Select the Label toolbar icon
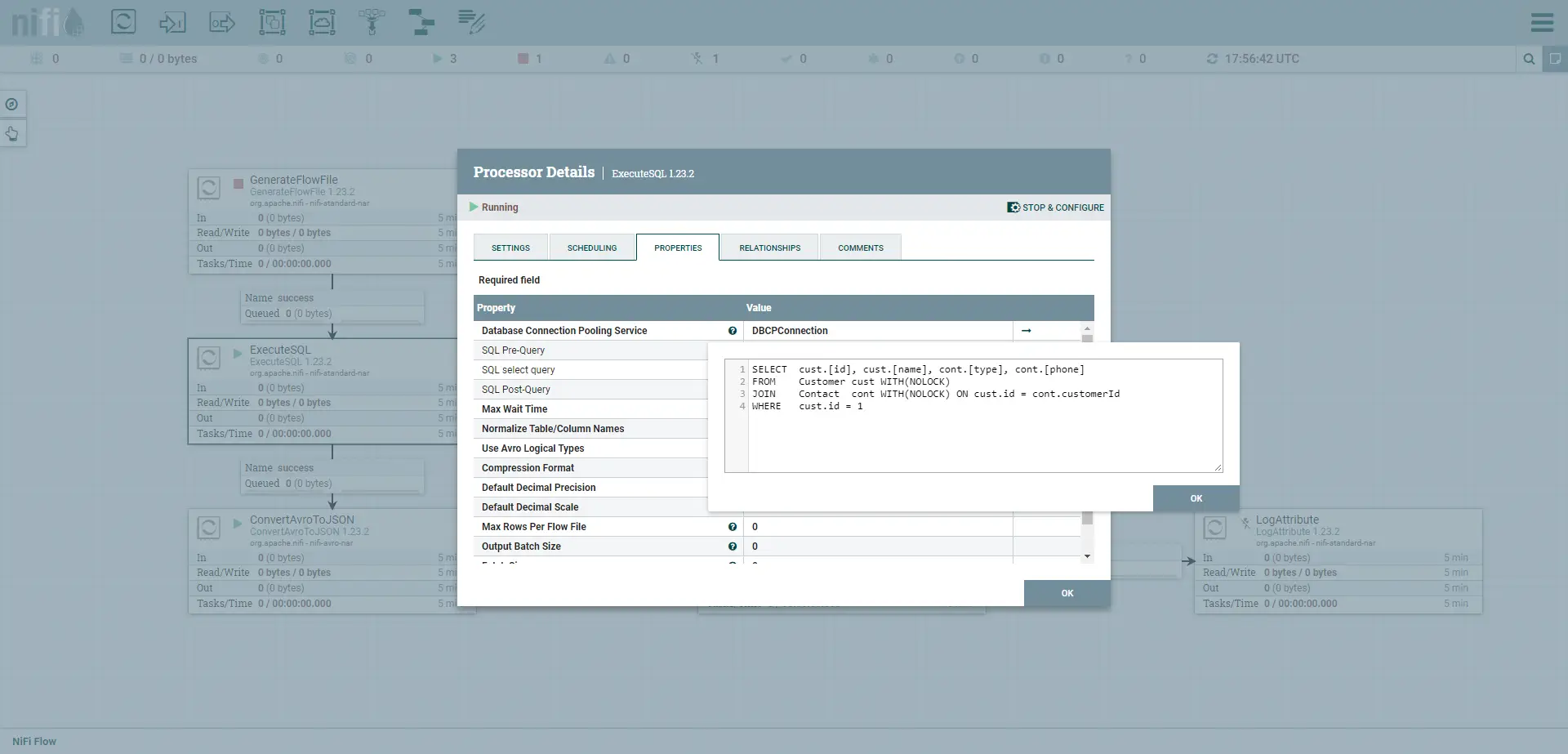 click(x=471, y=22)
